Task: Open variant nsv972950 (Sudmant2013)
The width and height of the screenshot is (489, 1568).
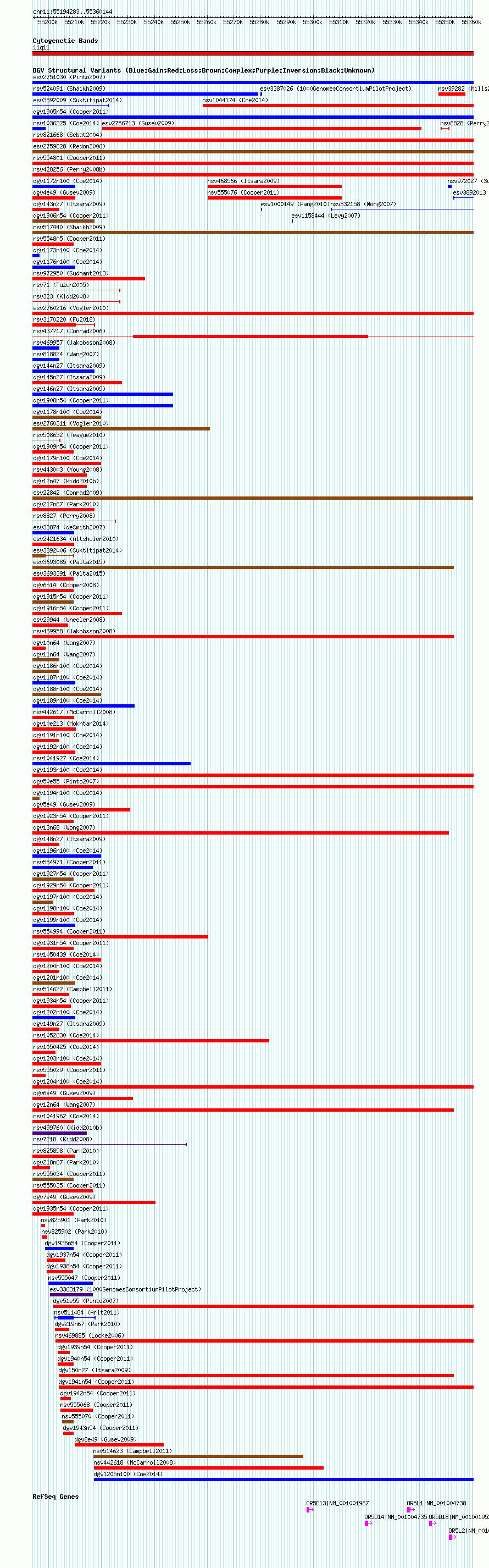Action: pos(70,274)
